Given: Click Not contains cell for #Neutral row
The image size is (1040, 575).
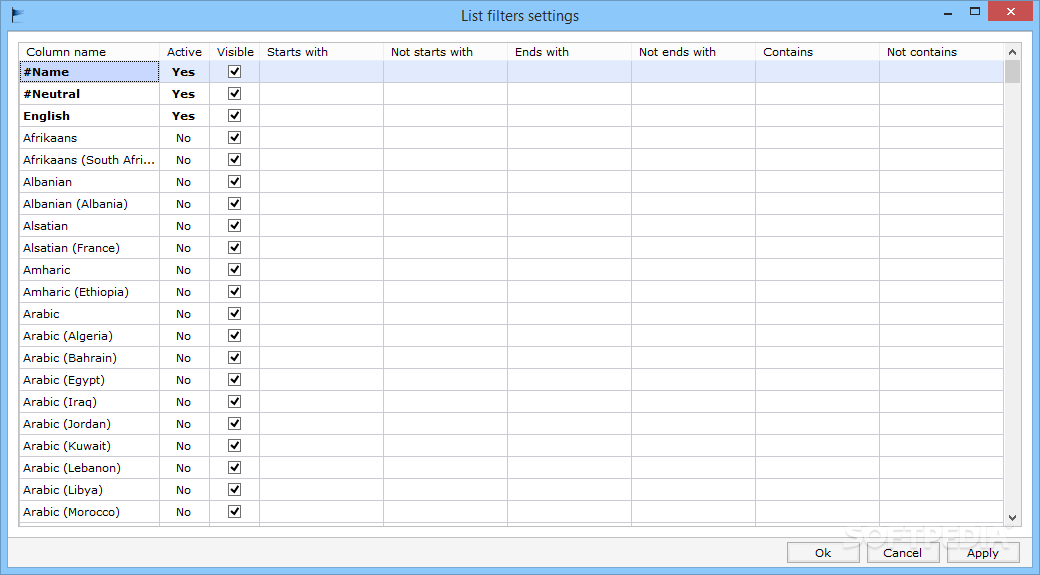Looking at the screenshot, I should tap(942, 94).
